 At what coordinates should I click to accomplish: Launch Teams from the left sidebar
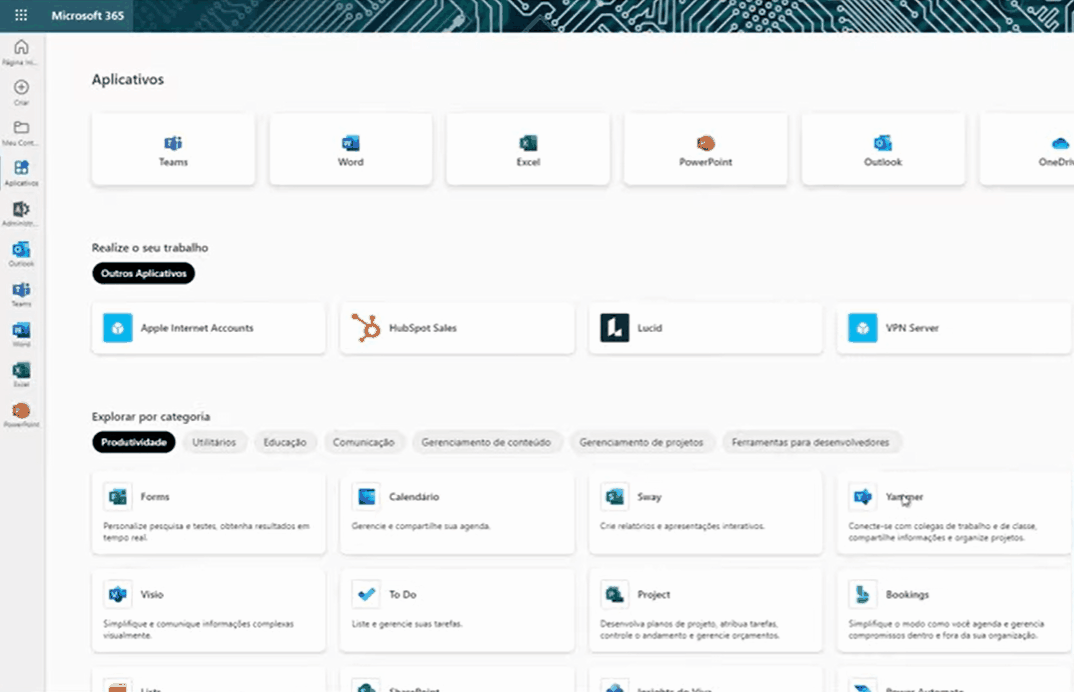click(21, 295)
